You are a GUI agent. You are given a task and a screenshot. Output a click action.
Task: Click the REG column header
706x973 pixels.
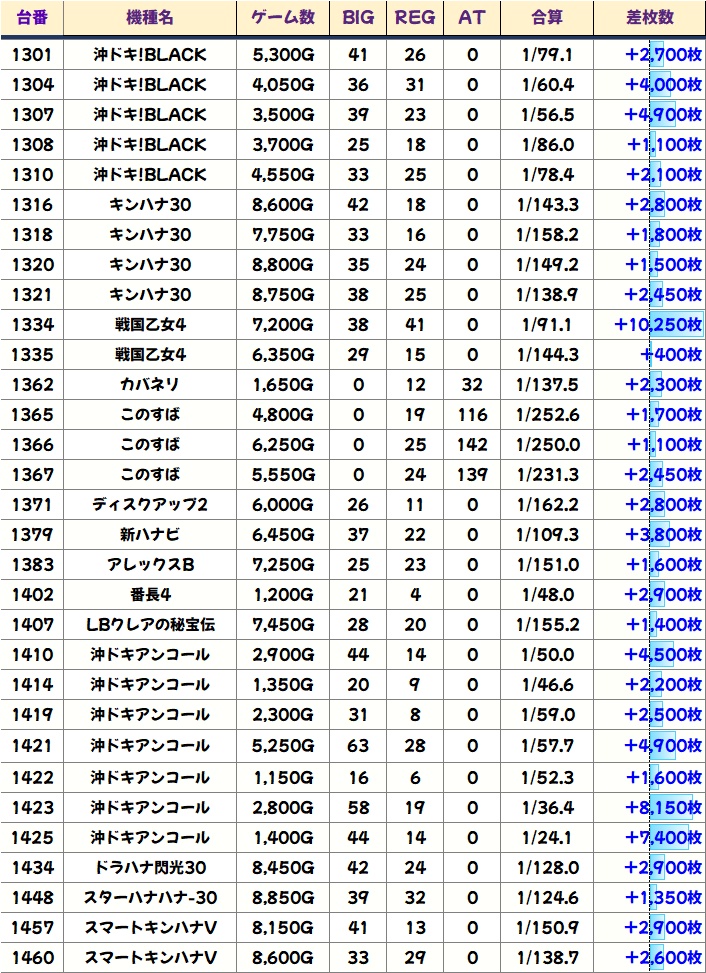415,18
